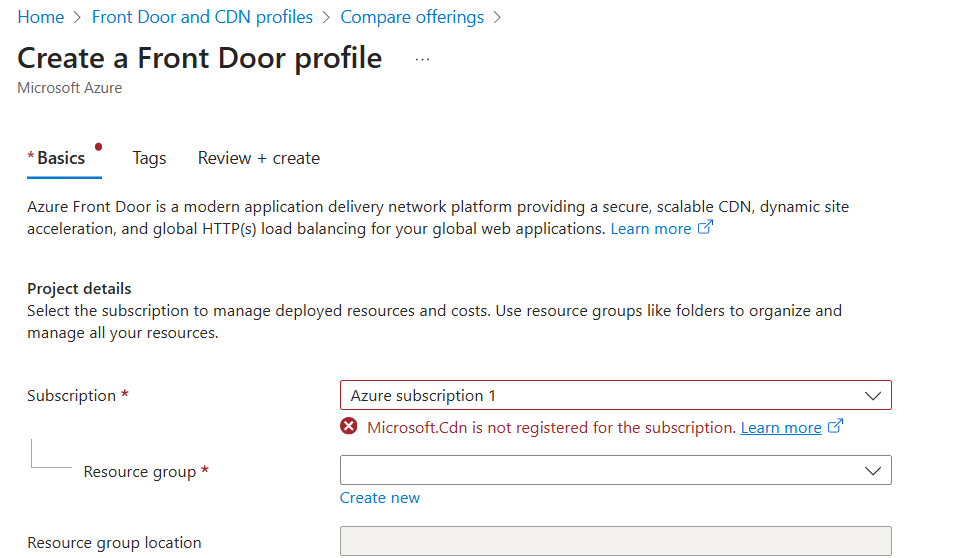Open Learn more link in registration error
Image resolution: width=979 pixels, height=558 pixels.
780,428
